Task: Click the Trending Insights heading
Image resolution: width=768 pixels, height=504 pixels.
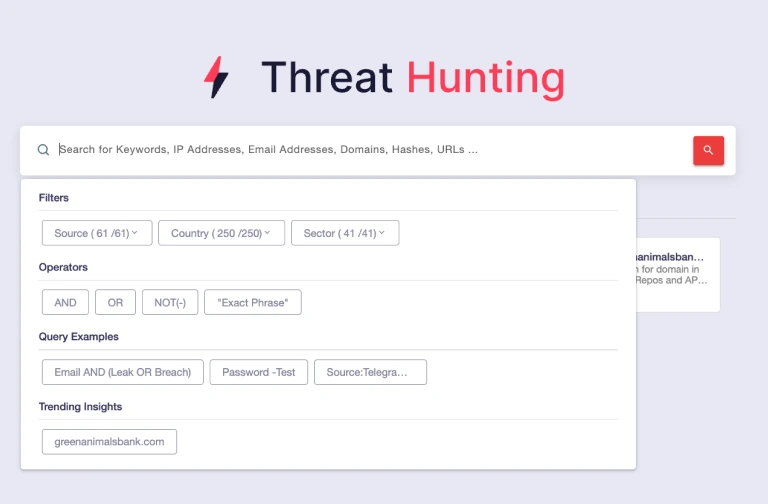Action: pyautogui.click(x=80, y=407)
